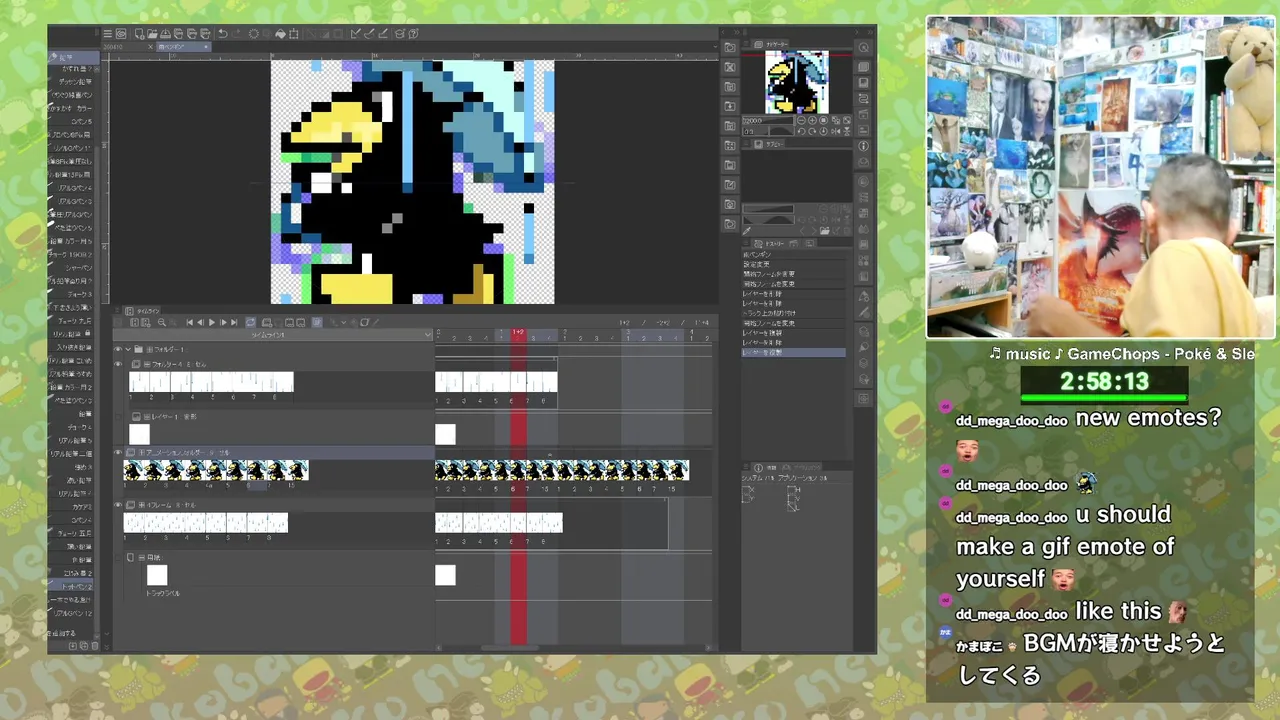Zoom in using Navigator plus icon
The height and width of the screenshot is (720, 1280).
tap(812, 120)
